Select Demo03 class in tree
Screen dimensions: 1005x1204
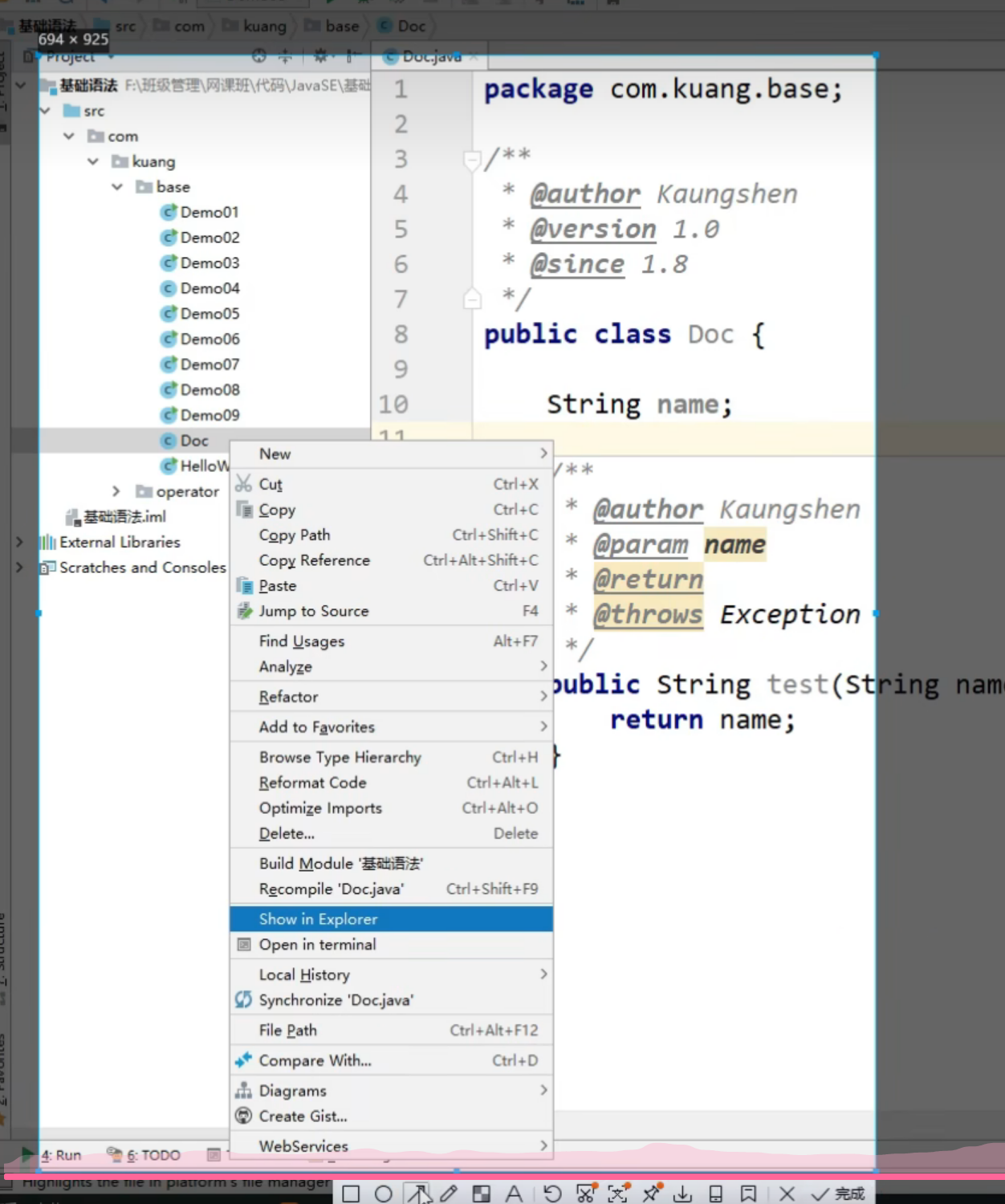200,262
